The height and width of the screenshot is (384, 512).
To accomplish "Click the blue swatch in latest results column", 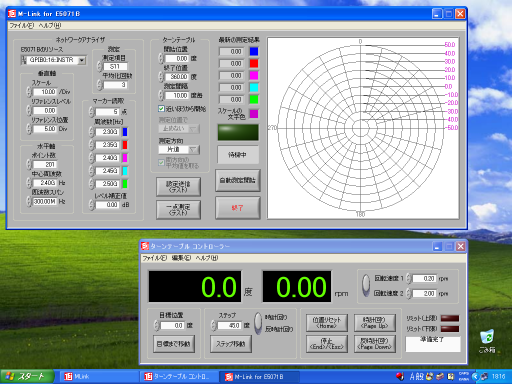I will (254, 51).
